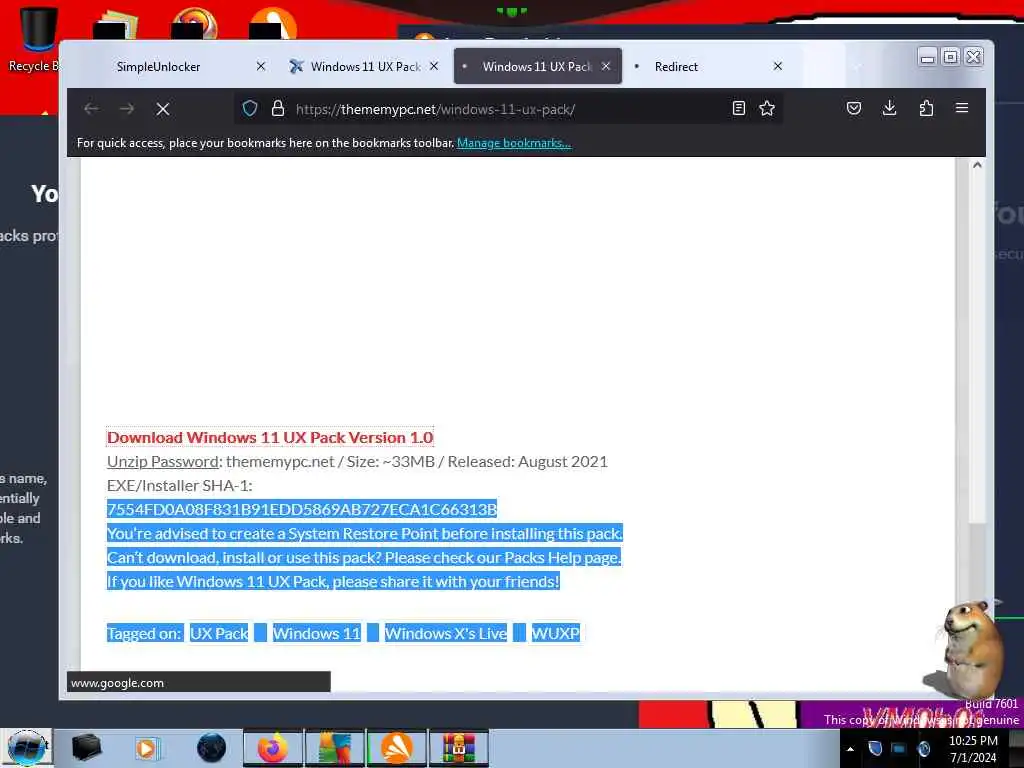
Task: Switch to the first Windows 11 UX Pack tab
Action: coord(366,67)
